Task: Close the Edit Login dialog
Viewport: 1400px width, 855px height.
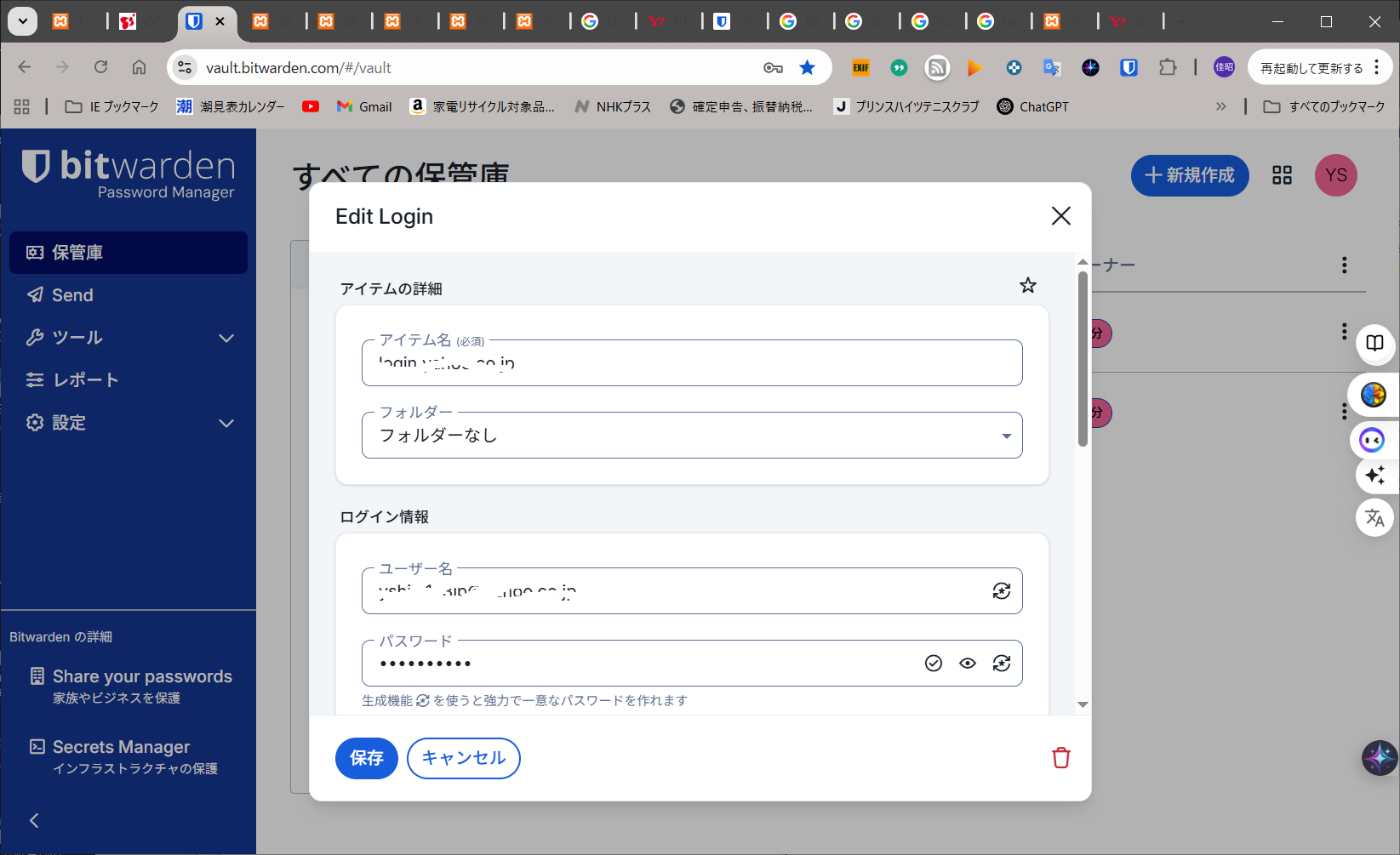Action: point(1060,216)
